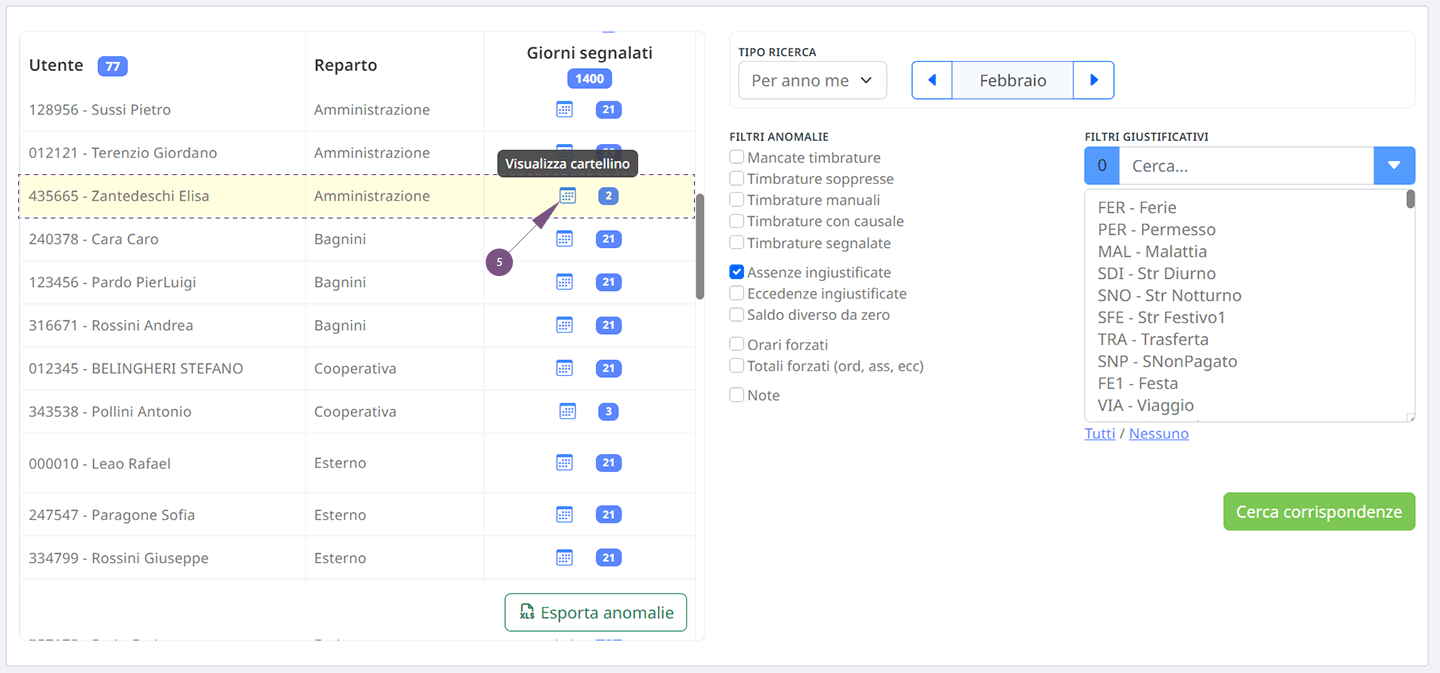Viewport: 1440px width, 673px height.
Task: Open cartellino icon for Rossini Andrea
Action: (564, 325)
